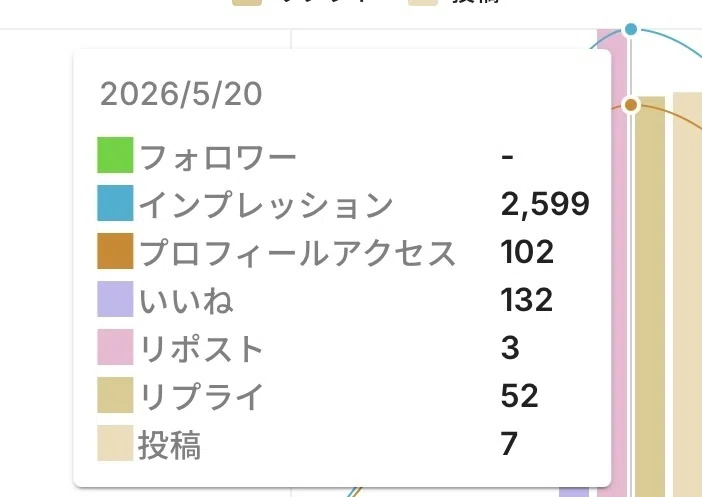Click the pink リポスト color swatch
The height and width of the screenshot is (497, 702).
(115, 347)
